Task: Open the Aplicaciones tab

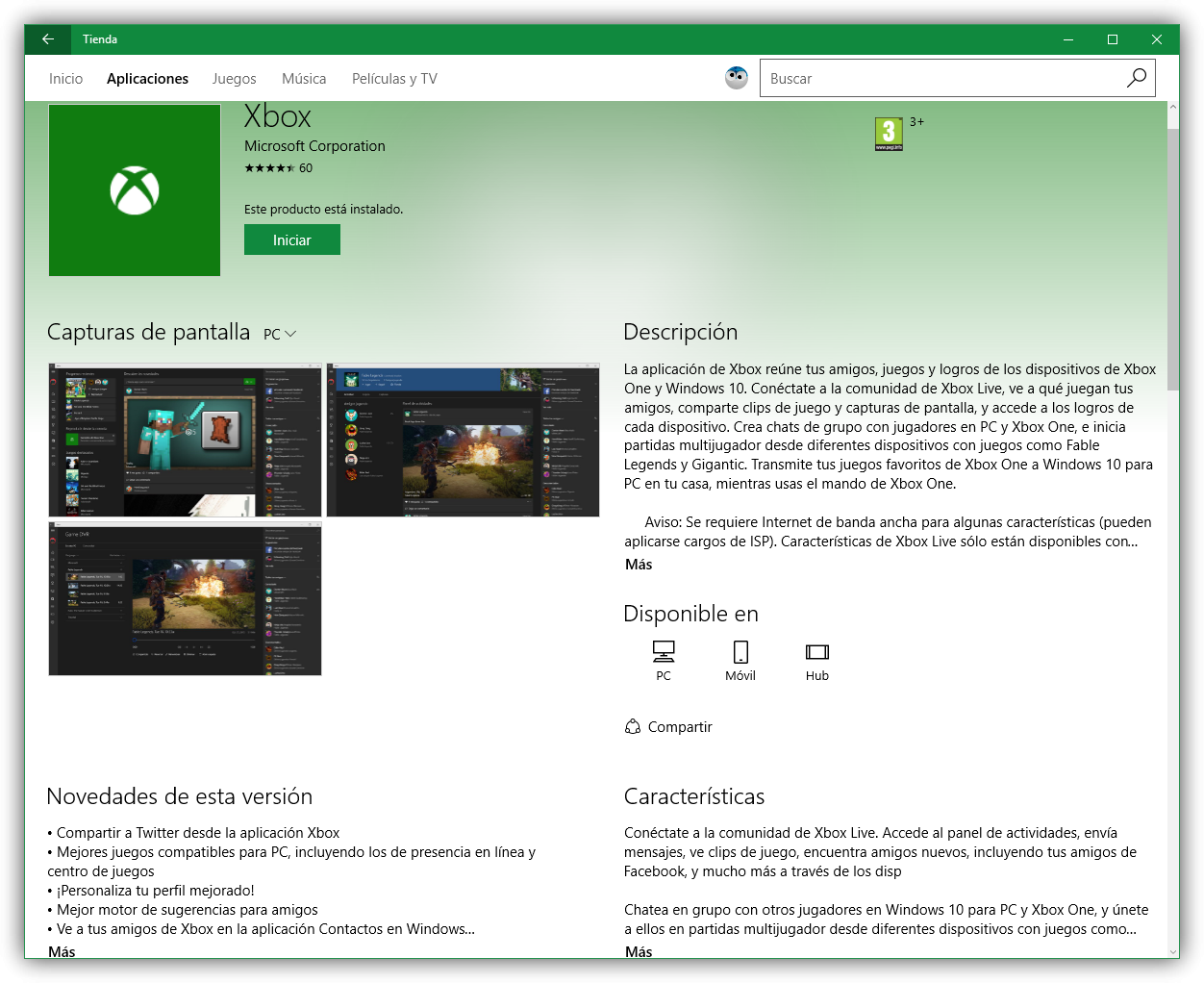Action: (147, 79)
